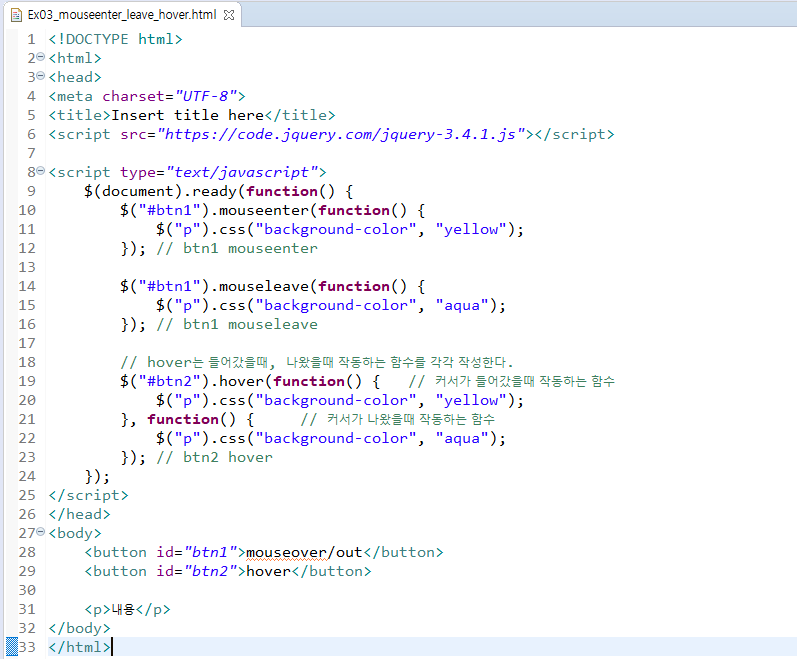This screenshot has height=659, width=797.
Task: Click the "btn2" id value on line 29
Action: pos(210,571)
